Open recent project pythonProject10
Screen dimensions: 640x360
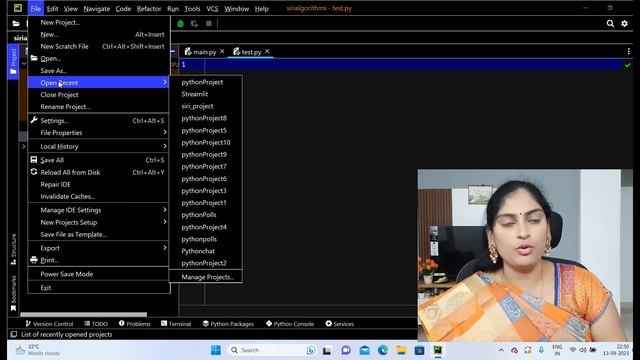(x=206, y=142)
